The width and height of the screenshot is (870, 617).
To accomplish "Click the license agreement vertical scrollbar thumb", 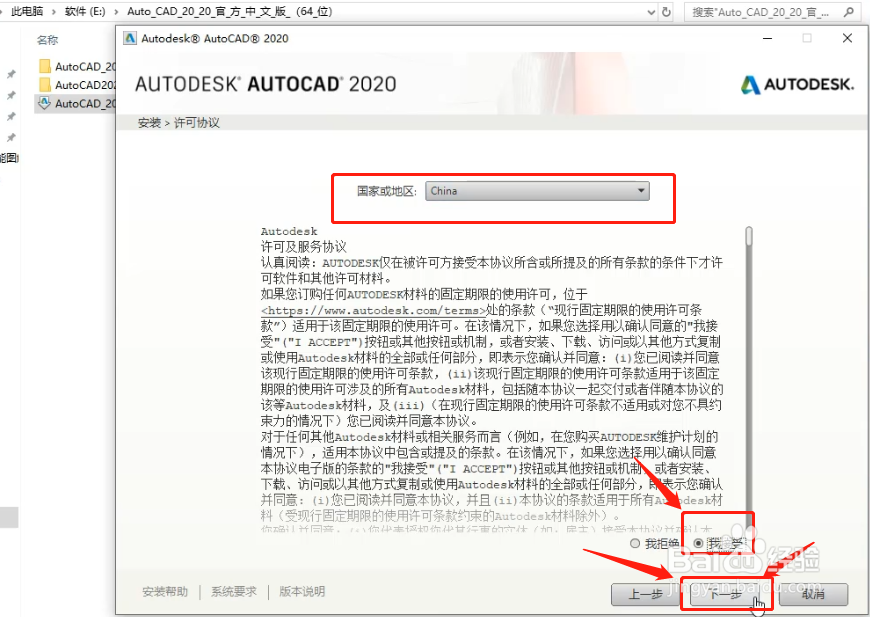I will tap(748, 236).
